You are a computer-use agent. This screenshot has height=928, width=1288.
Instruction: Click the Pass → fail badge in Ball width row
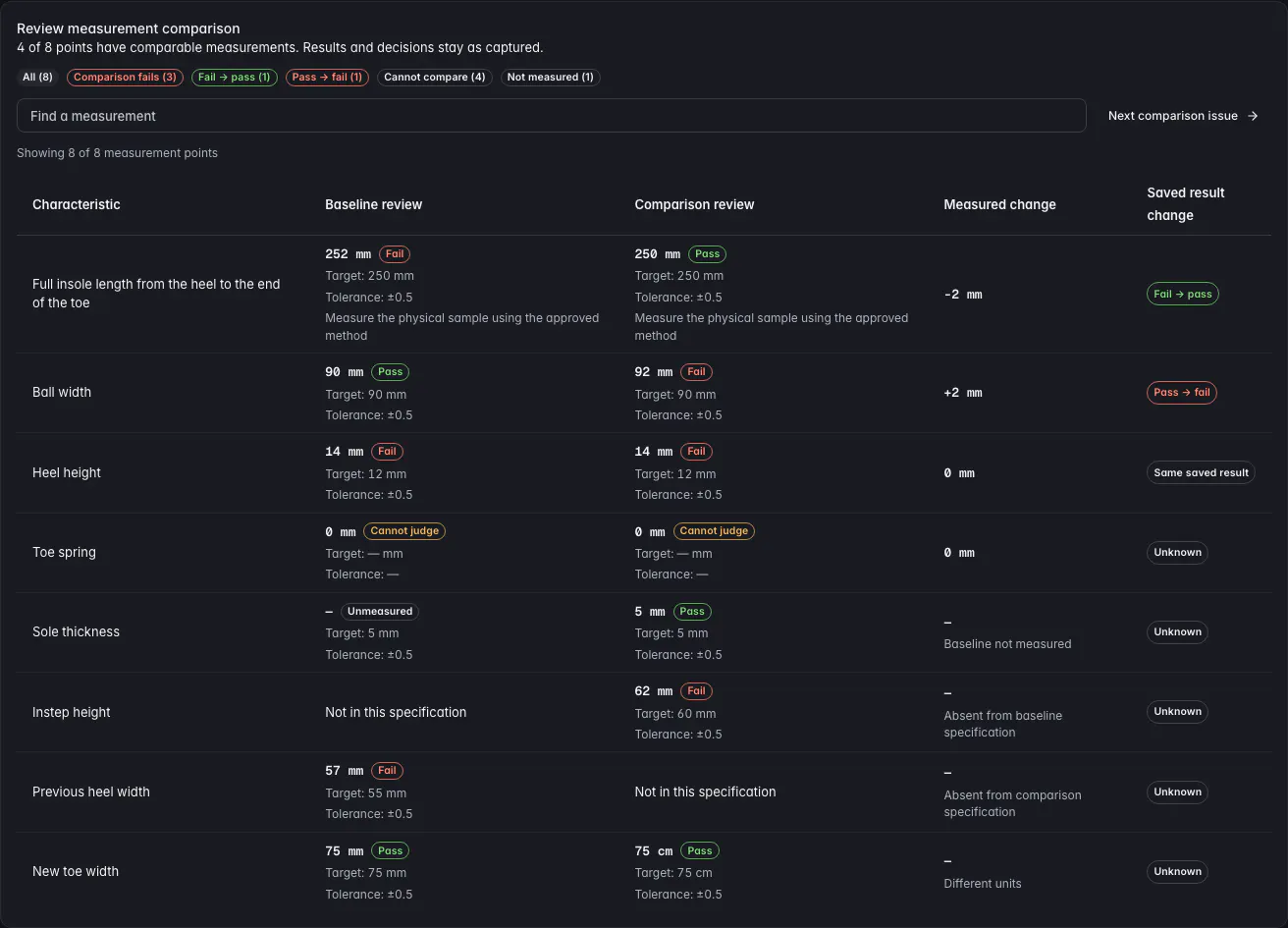[1182, 392]
